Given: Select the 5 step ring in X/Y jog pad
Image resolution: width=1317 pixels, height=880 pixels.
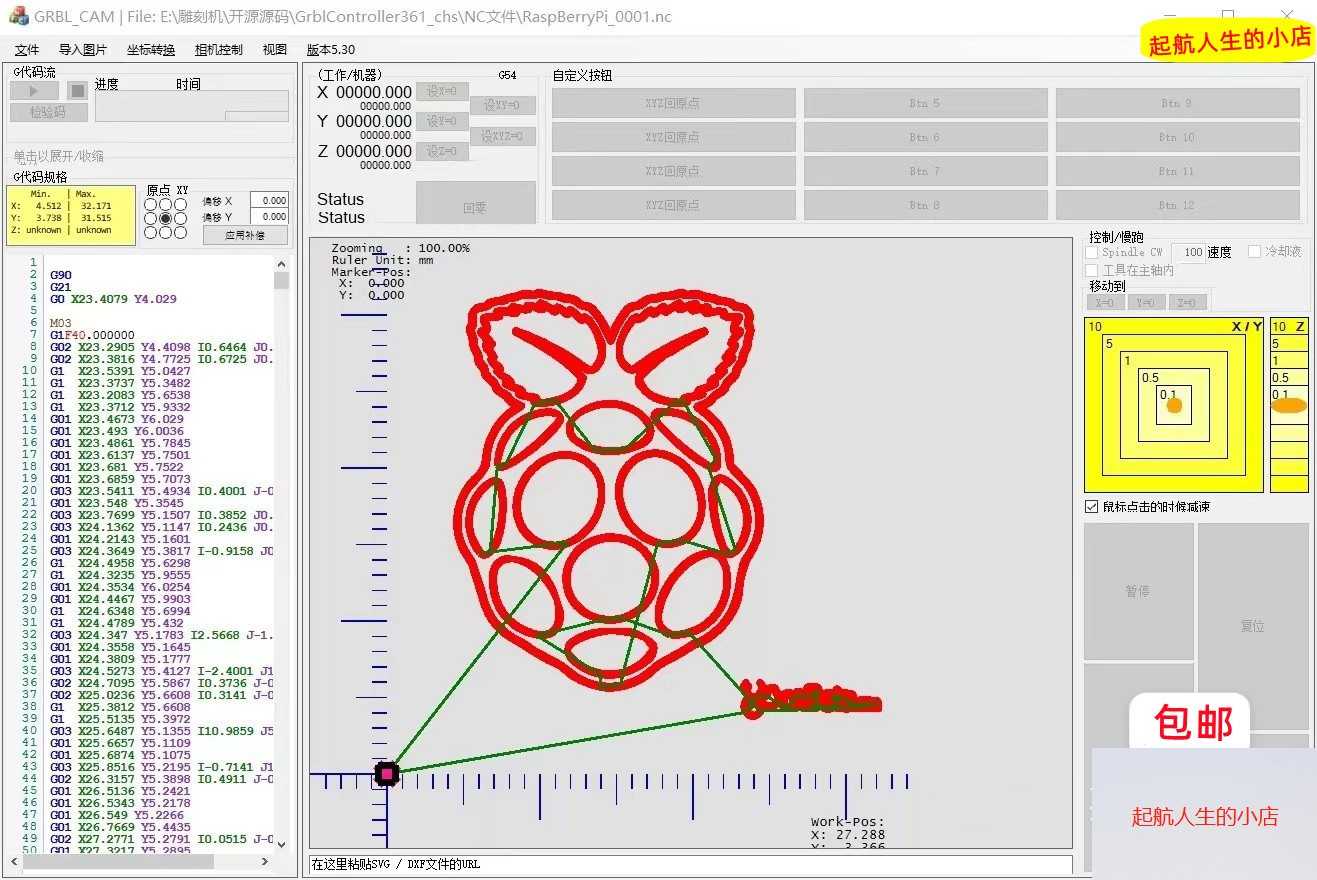Looking at the screenshot, I should 1109,343.
